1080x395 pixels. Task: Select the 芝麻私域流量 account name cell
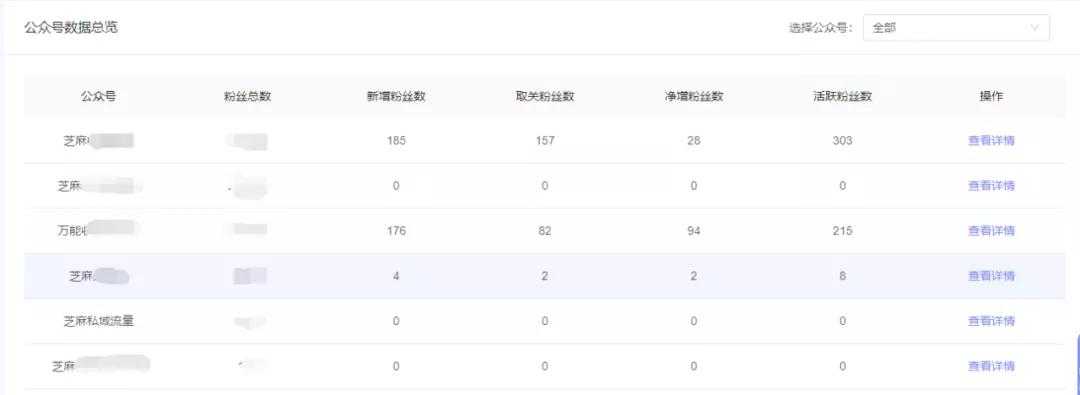[98, 321]
